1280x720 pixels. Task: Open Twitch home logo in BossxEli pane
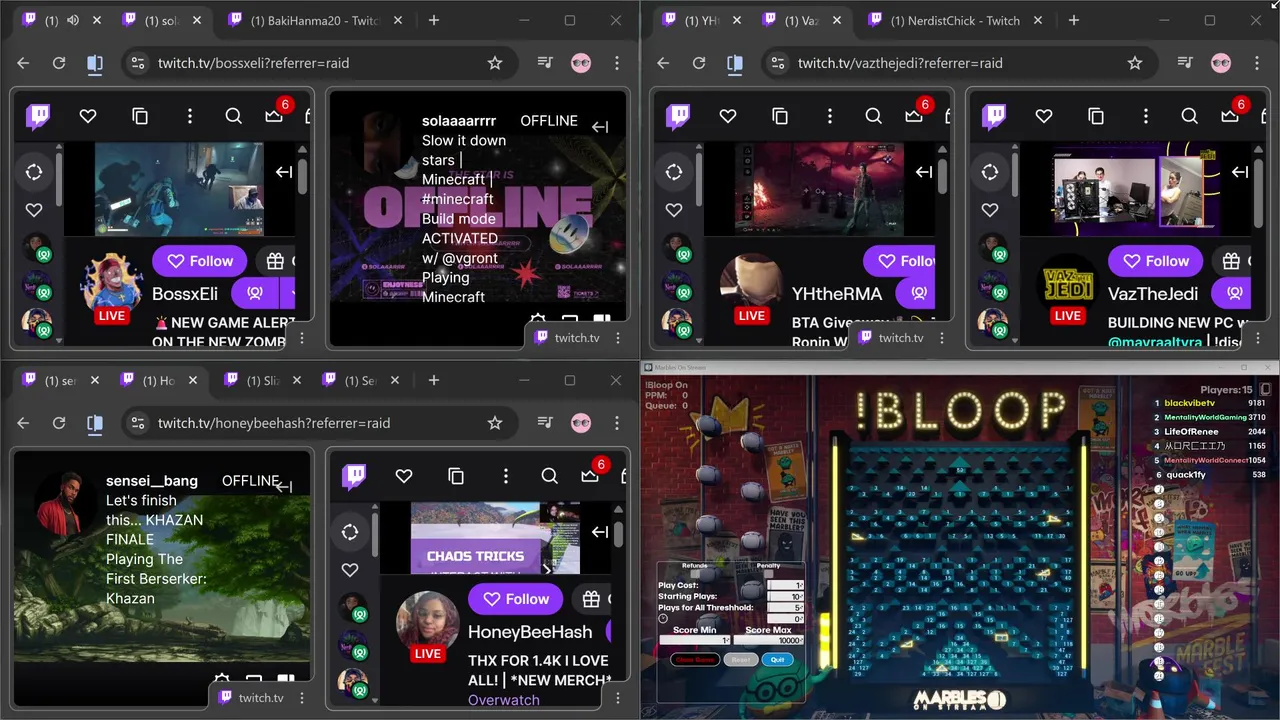point(38,116)
